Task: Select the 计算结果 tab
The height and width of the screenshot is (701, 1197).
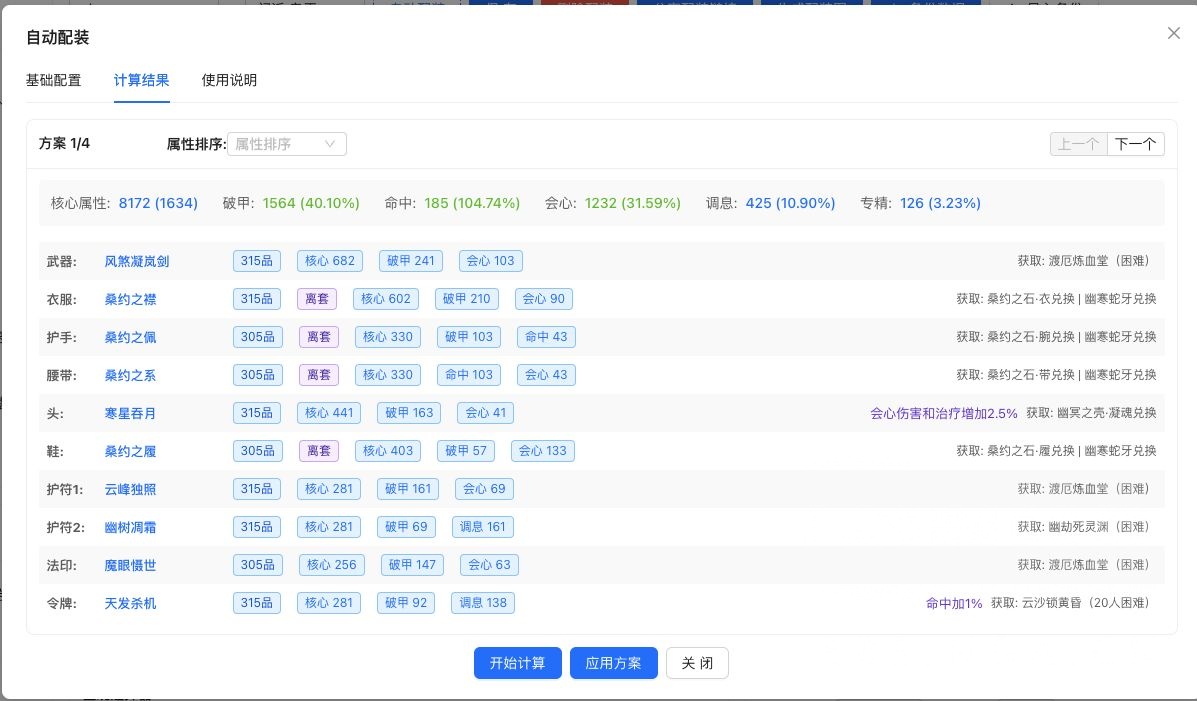Action: pos(141,81)
